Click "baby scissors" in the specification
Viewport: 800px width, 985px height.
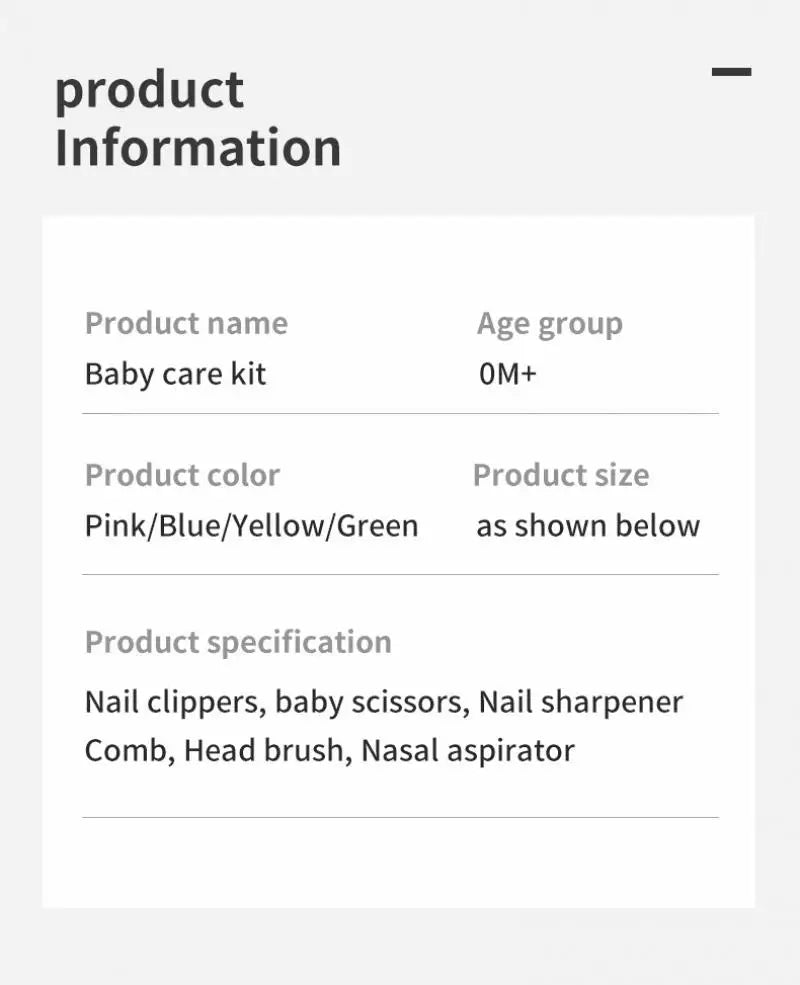(371, 702)
